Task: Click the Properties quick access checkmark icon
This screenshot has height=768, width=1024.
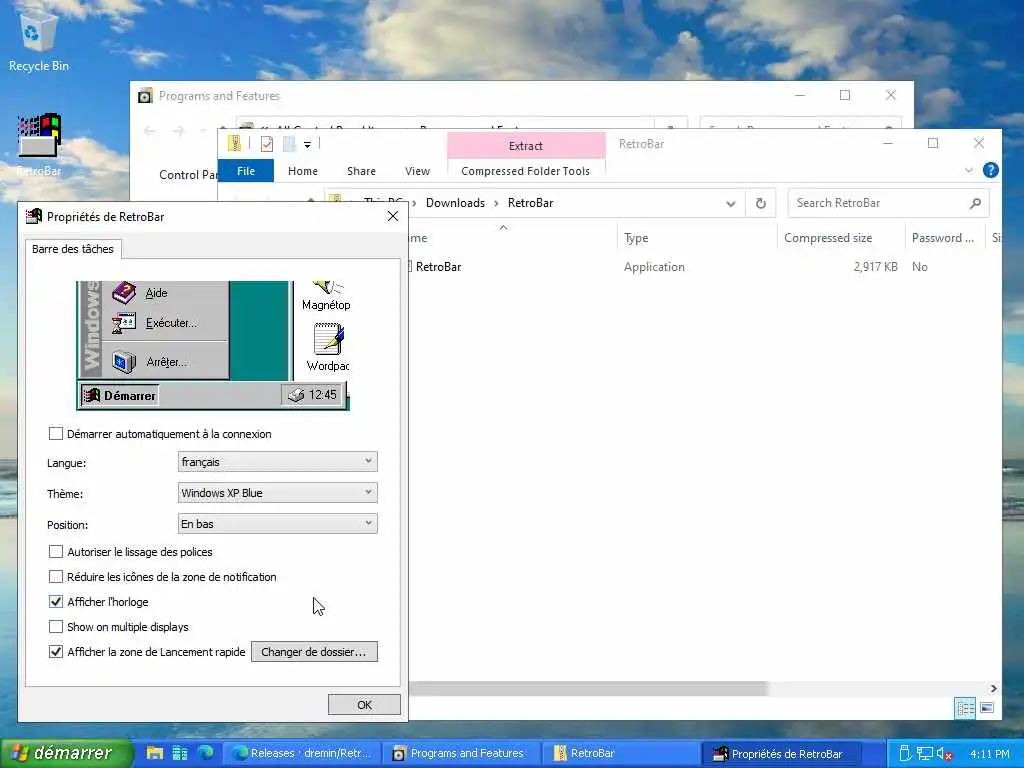Action: (x=267, y=144)
